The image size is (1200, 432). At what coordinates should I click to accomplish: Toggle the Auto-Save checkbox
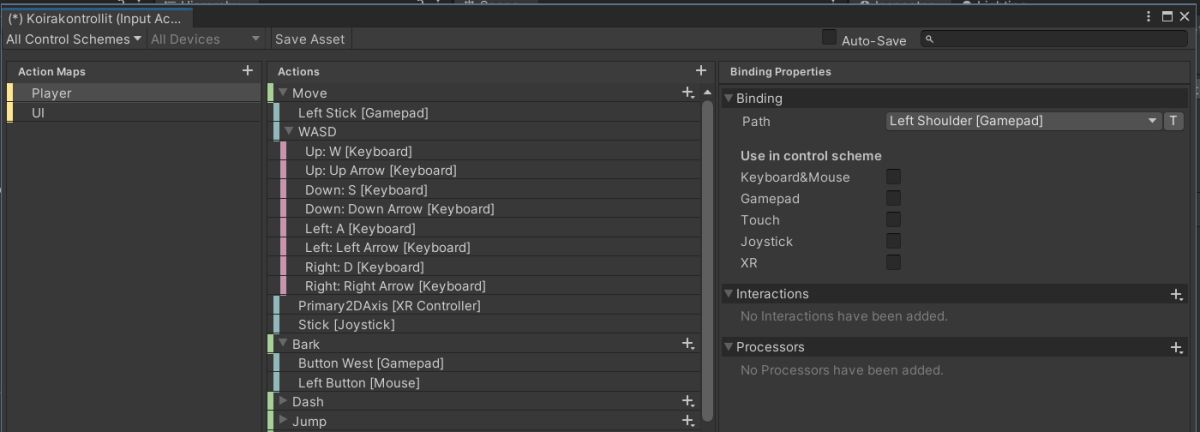pyautogui.click(x=829, y=37)
